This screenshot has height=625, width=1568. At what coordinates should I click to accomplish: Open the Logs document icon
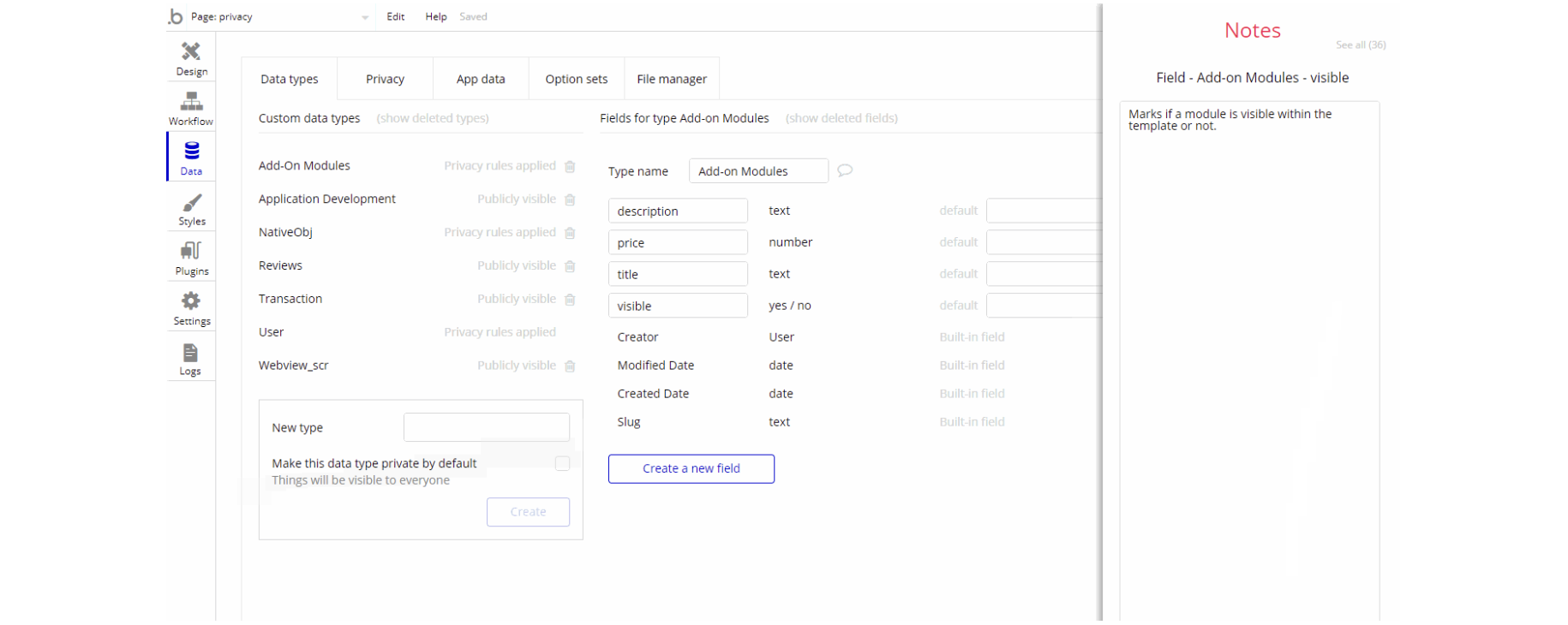(190, 353)
